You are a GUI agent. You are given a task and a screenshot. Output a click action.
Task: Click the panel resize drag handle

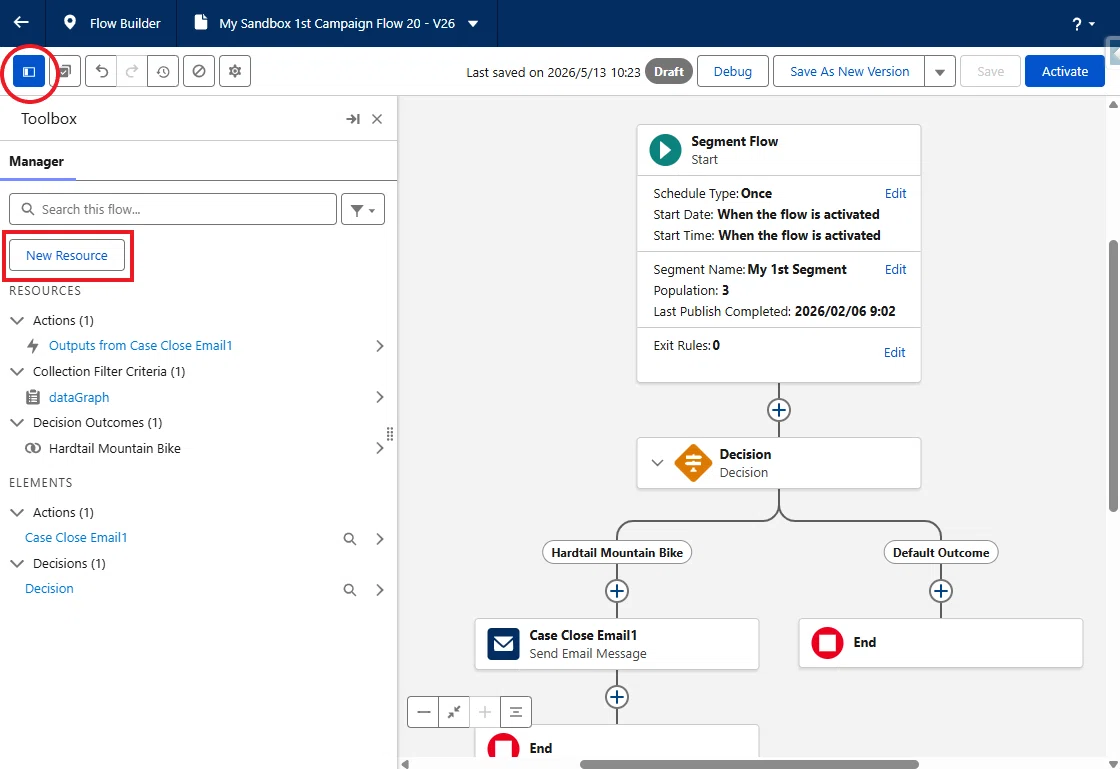(390, 433)
